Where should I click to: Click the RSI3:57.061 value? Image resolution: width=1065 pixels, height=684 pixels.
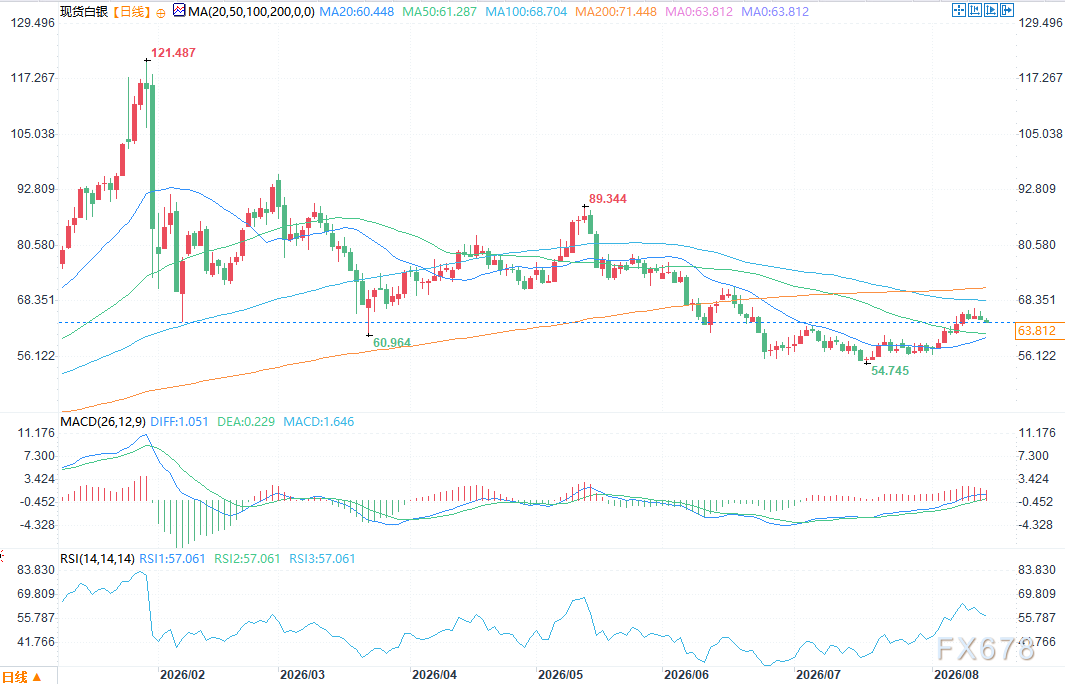point(322,559)
